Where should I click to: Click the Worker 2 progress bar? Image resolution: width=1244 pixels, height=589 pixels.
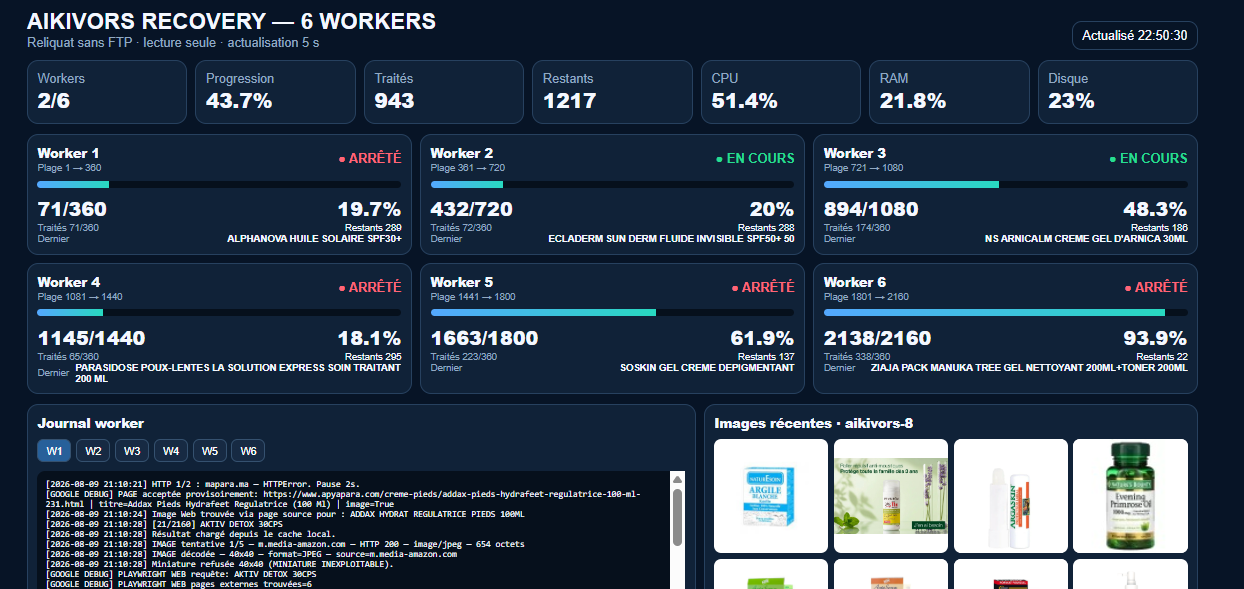pos(612,185)
